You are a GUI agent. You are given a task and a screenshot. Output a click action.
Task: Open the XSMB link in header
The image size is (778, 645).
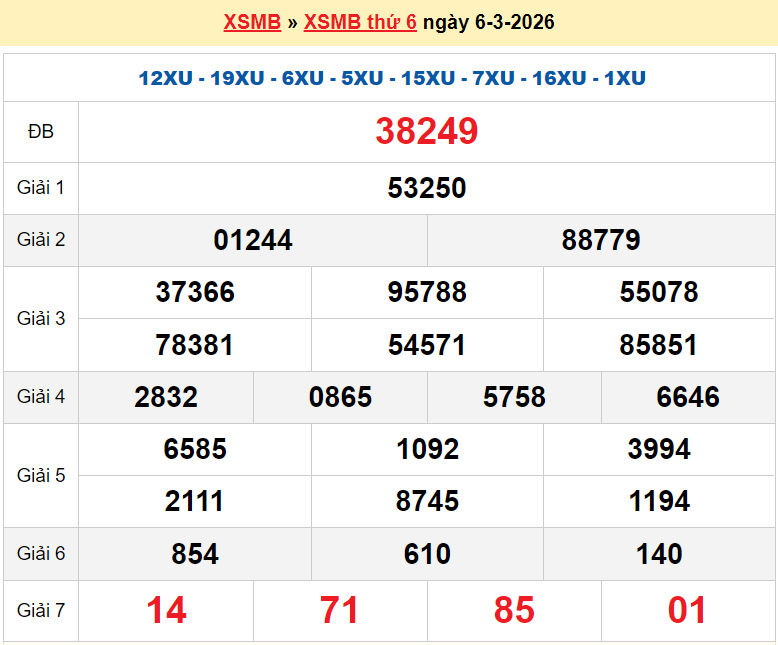coord(252,22)
